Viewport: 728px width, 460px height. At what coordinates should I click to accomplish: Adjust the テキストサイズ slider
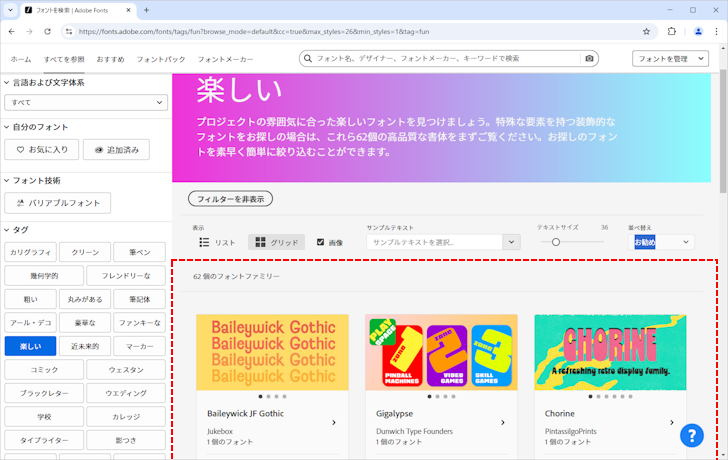[556, 242]
